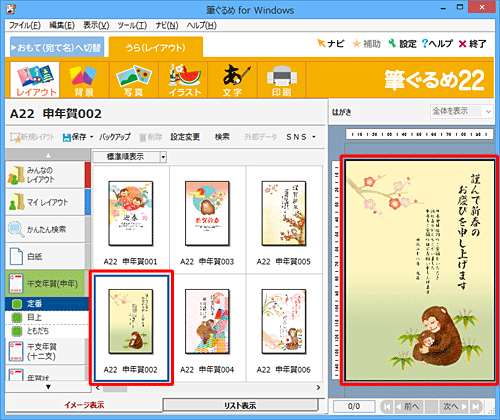This screenshot has width=500, height=420.
Task: Select thumbnail A22 申年賀006
Action: pyautogui.click(x=284, y=328)
